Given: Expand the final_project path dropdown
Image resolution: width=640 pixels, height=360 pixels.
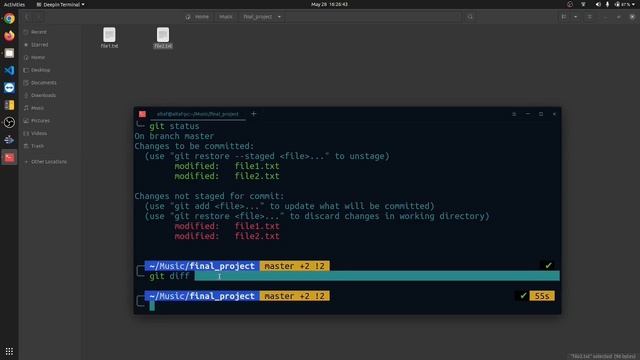Looking at the screenshot, I should [280, 17].
